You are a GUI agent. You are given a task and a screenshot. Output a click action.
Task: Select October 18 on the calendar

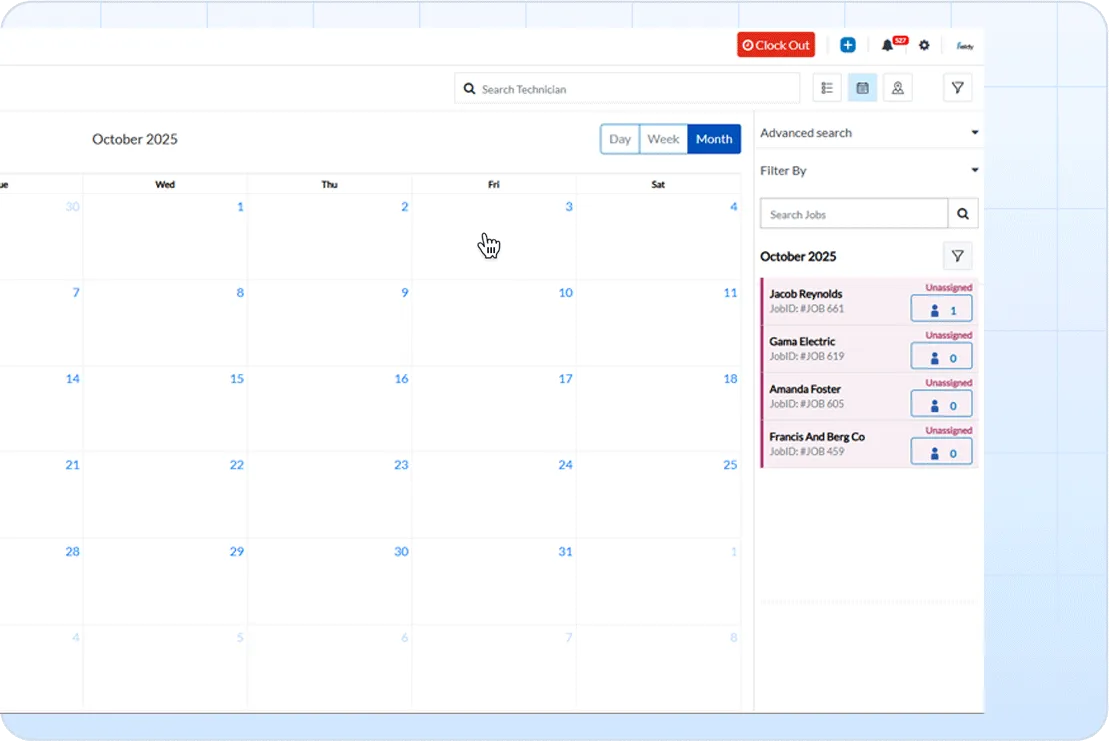coord(731,379)
